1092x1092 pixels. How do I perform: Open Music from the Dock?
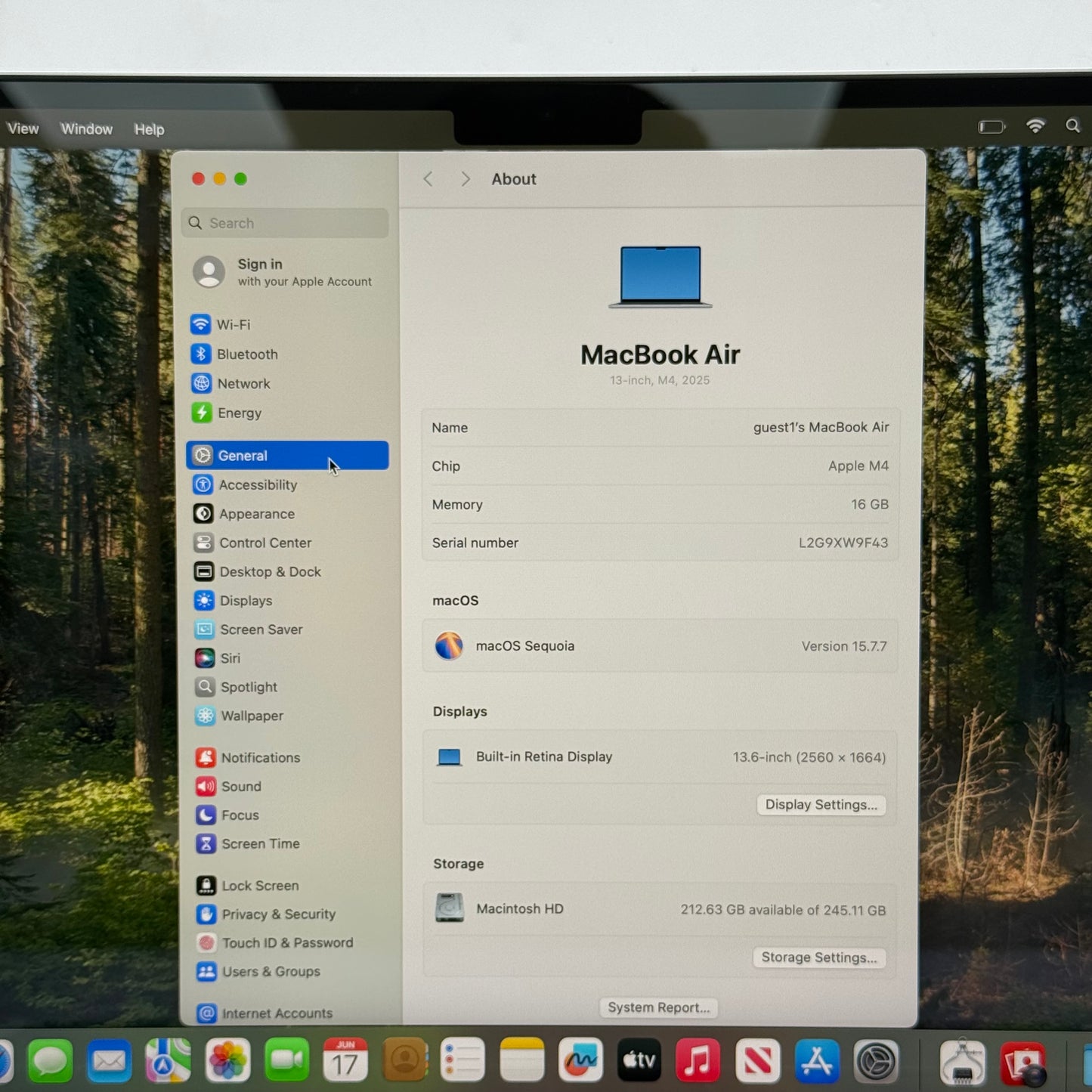698,1061
